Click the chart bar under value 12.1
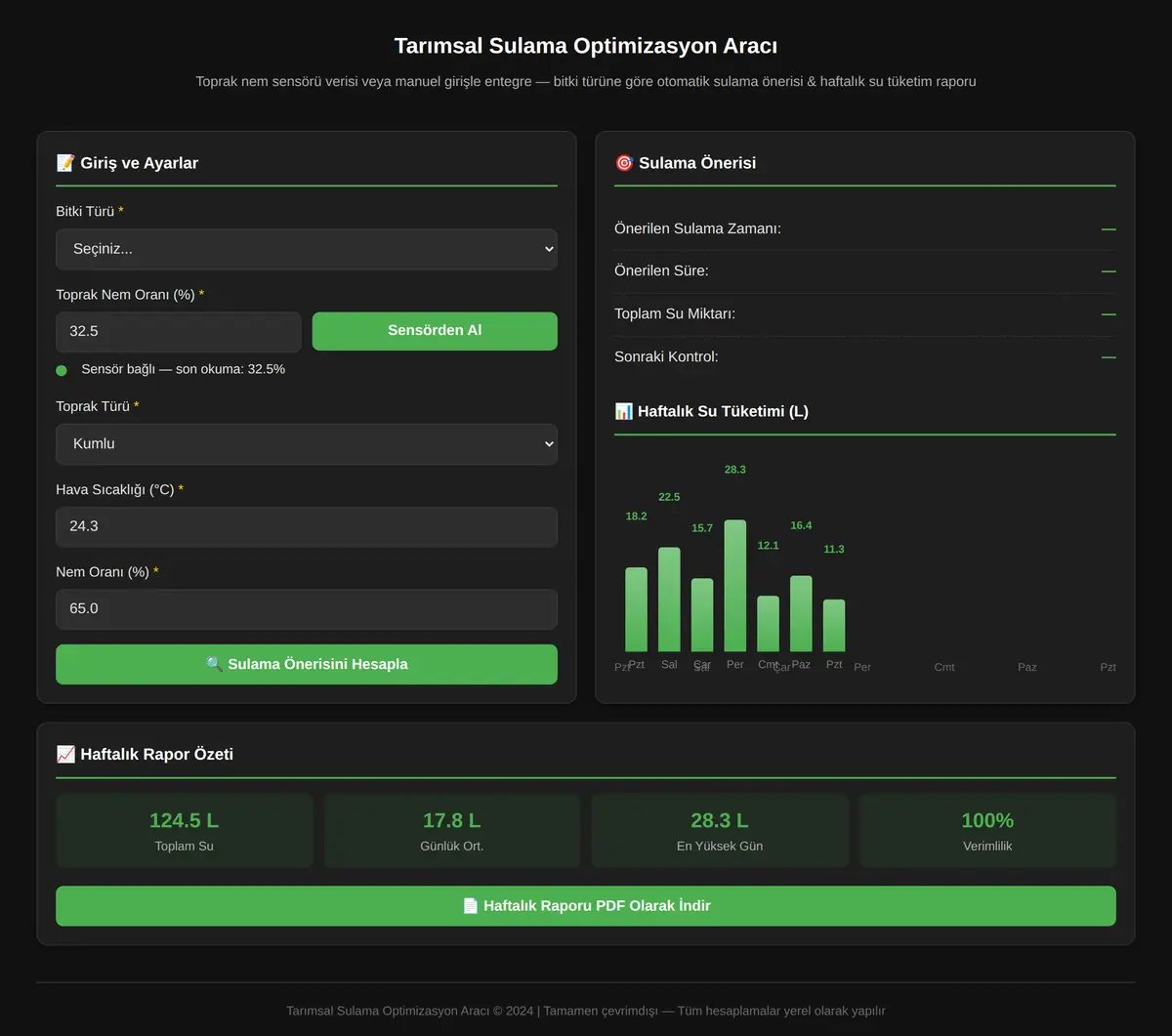This screenshot has width=1172, height=1036. (769, 624)
